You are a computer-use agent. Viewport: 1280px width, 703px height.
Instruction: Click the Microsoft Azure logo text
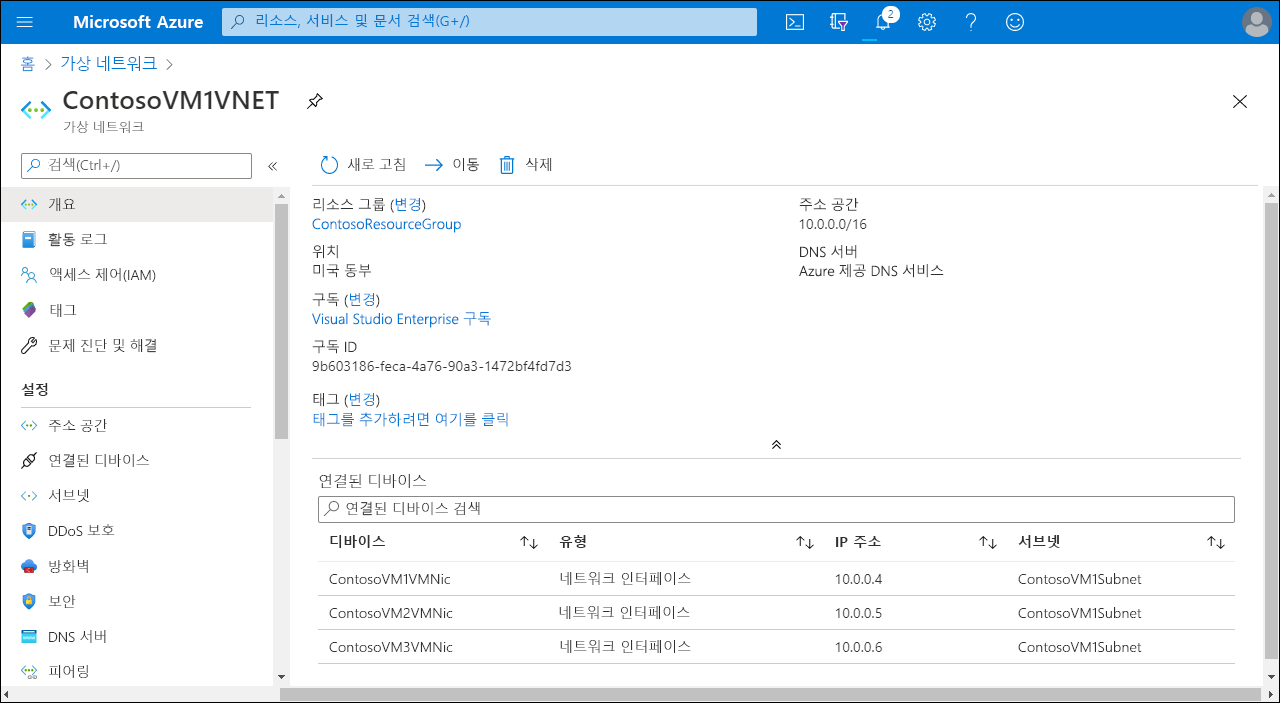(138, 22)
